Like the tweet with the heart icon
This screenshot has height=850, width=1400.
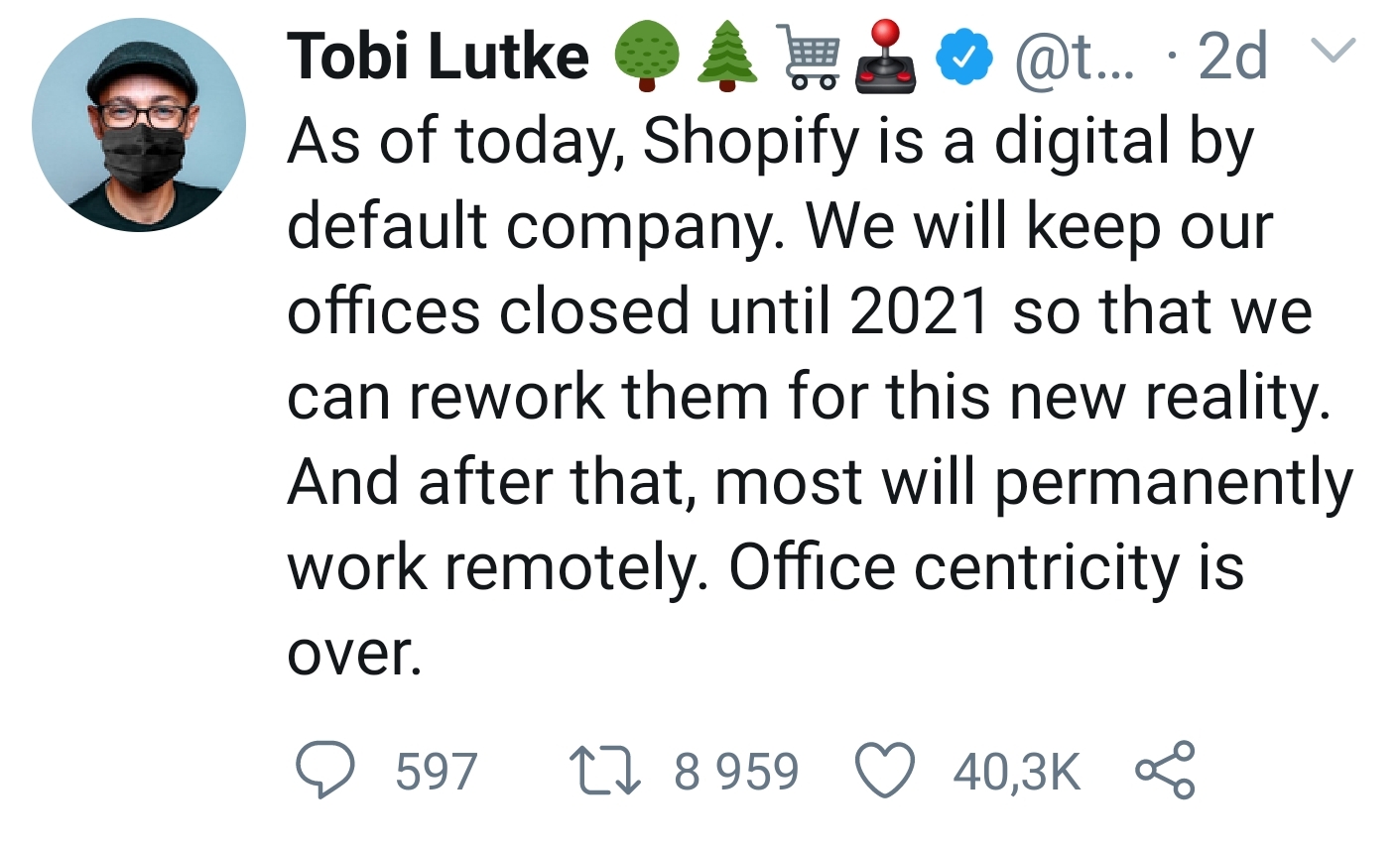pos(885,773)
